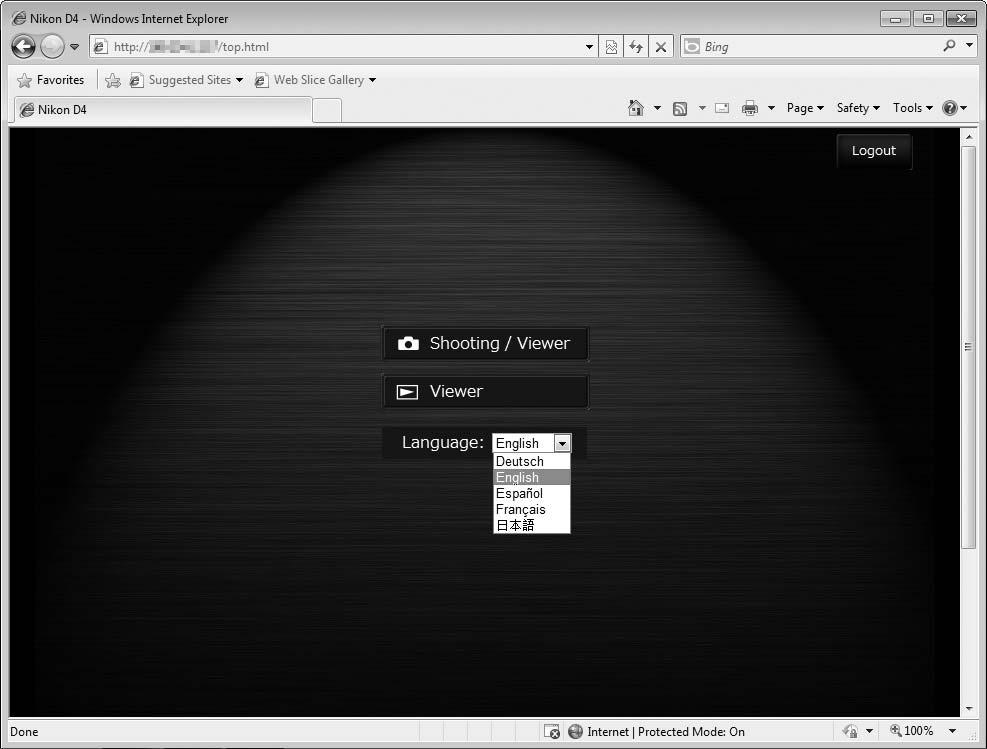The width and height of the screenshot is (987, 749).
Task: Select Deutsch from language list
Action: [531, 461]
